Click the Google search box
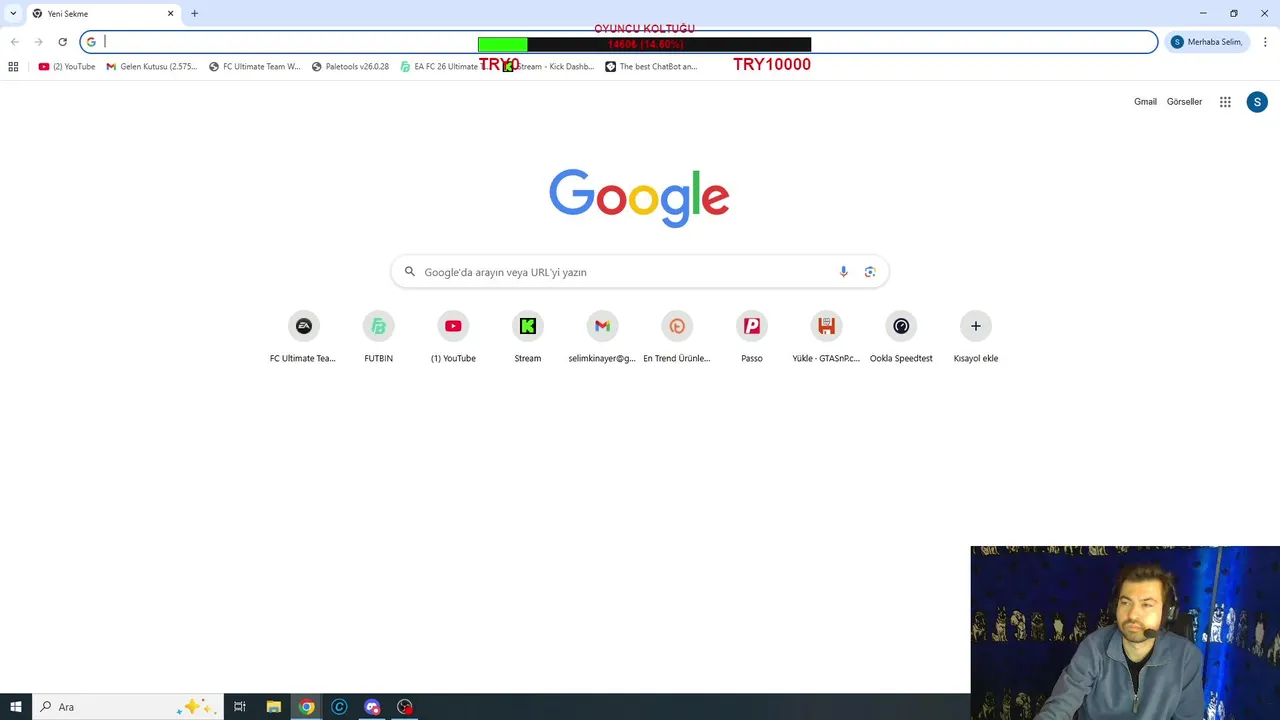Image resolution: width=1280 pixels, height=720 pixels. tap(640, 272)
